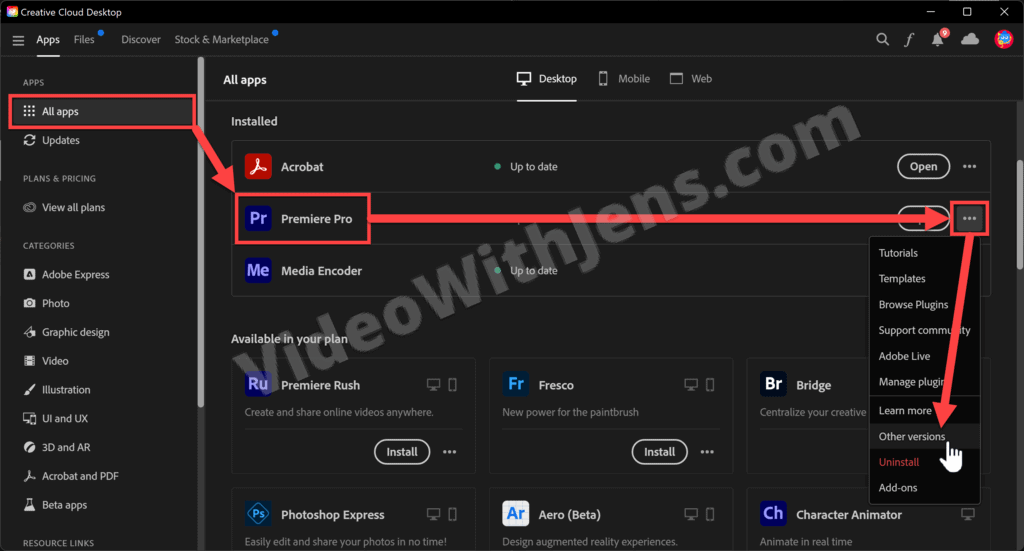Click the Bridge Br icon
1024x551 pixels.
[773, 384]
